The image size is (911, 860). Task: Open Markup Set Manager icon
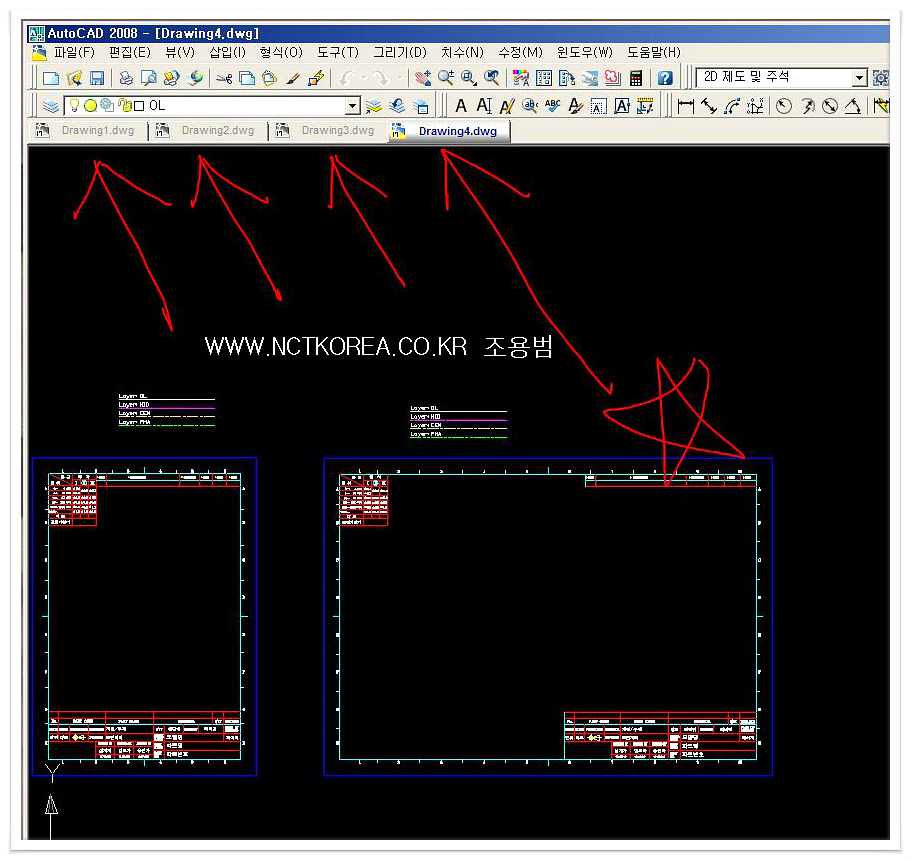pos(612,78)
